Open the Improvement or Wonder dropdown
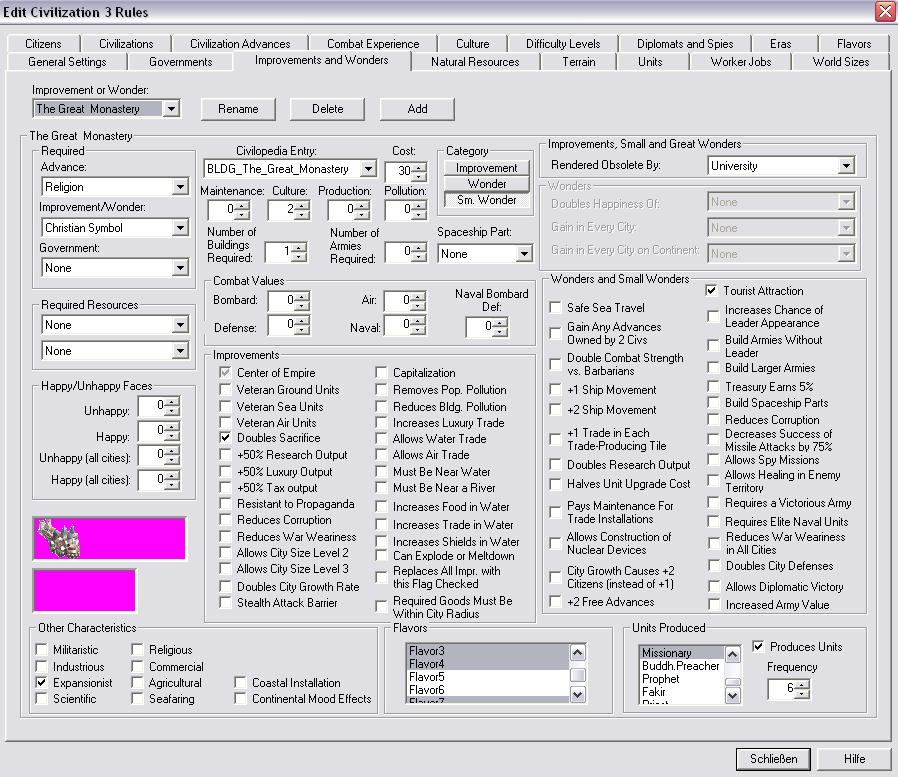 pyautogui.click(x=171, y=109)
